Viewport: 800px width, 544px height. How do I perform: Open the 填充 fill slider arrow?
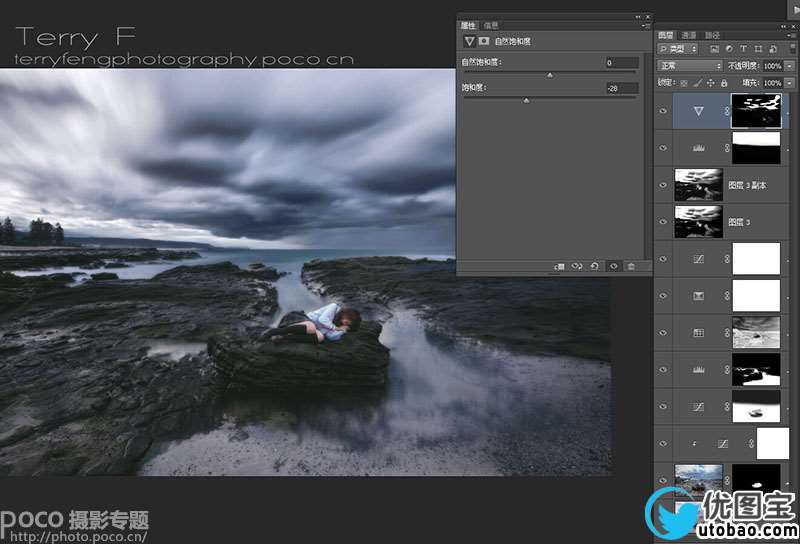click(790, 83)
